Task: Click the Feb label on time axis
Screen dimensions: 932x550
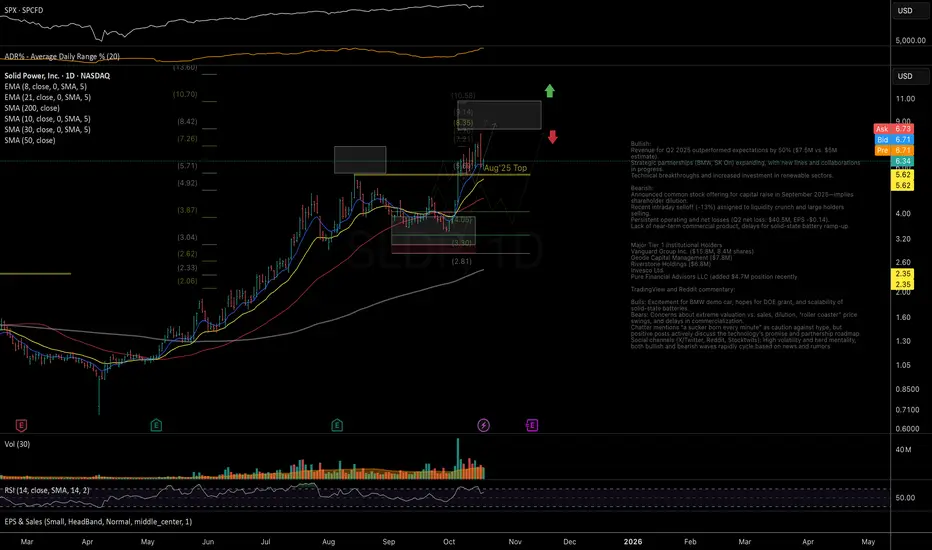Action: click(690, 542)
